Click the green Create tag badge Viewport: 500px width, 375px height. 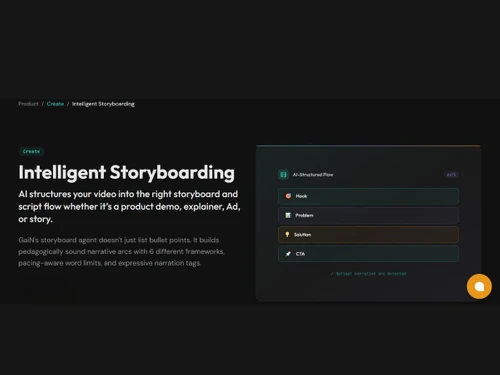pyautogui.click(x=31, y=151)
